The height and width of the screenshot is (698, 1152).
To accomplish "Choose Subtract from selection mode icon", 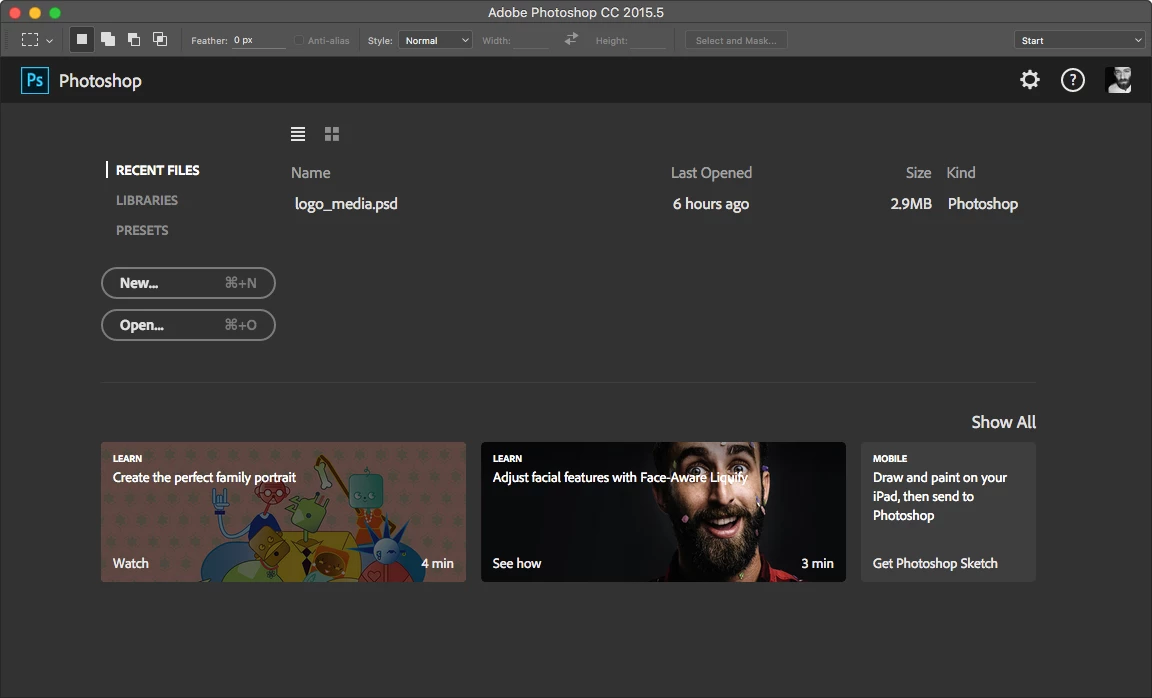I will pyautogui.click(x=134, y=40).
